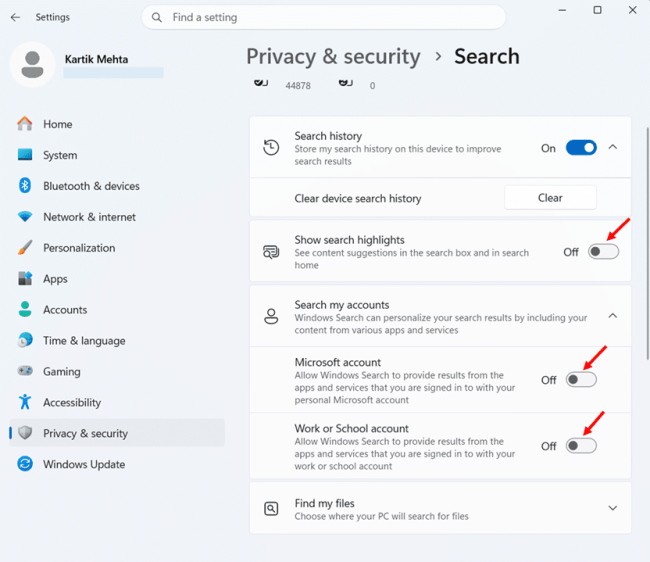The height and width of the screenshot is (562, 650).
Task: Open Accessibility settings label
Action: click(72, 402)
